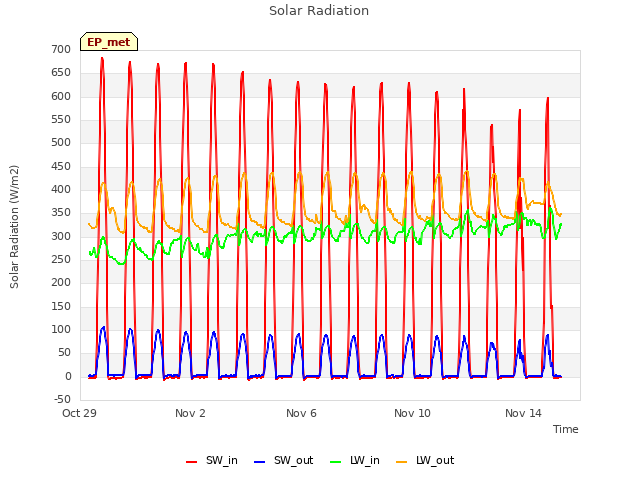Viewport: 640px width, 480px height.
Task: Click the 700 y-axis tick label
Action: coord(61,49)
